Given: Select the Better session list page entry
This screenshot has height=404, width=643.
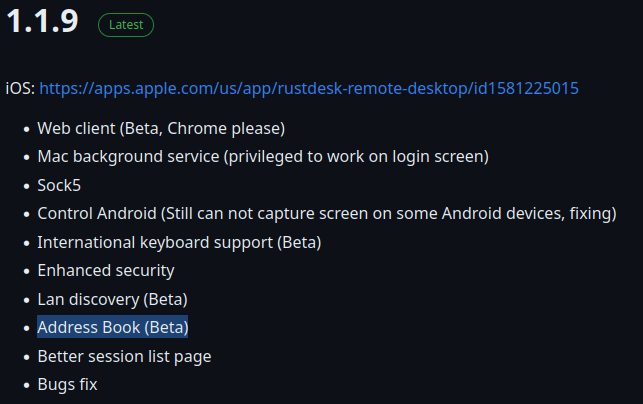Looking at the screenshot, I should pos(124,356).
